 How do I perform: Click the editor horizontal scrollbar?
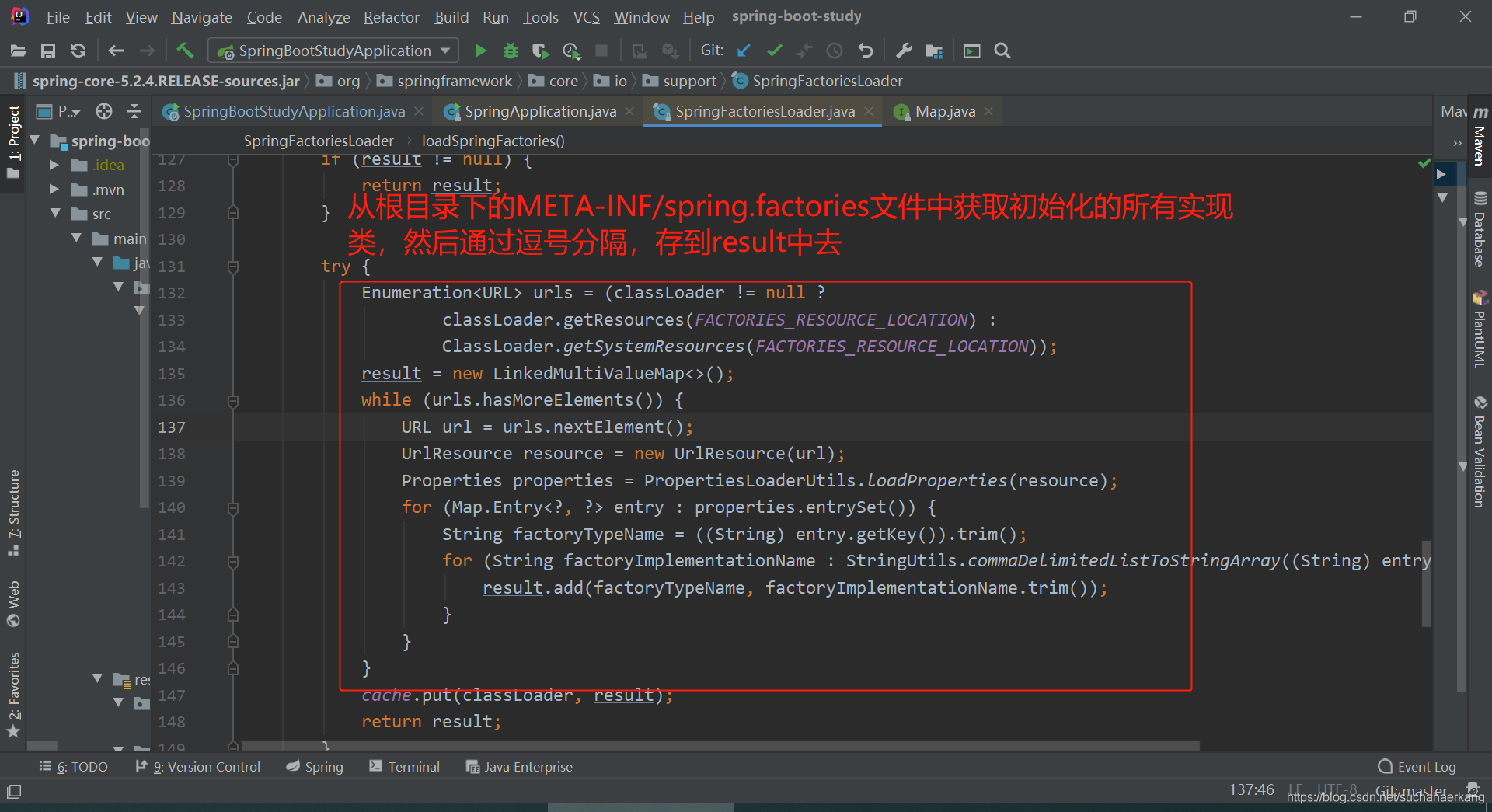(x=720, y=746)
